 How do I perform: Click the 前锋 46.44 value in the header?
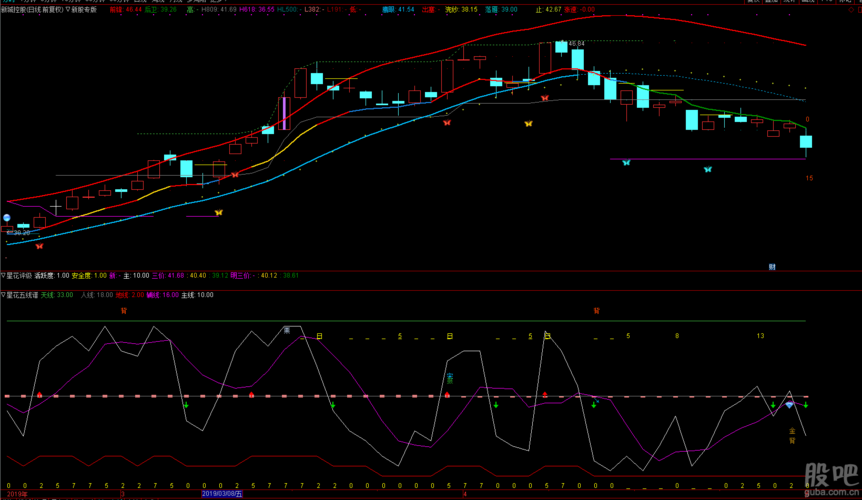point(126,9)
